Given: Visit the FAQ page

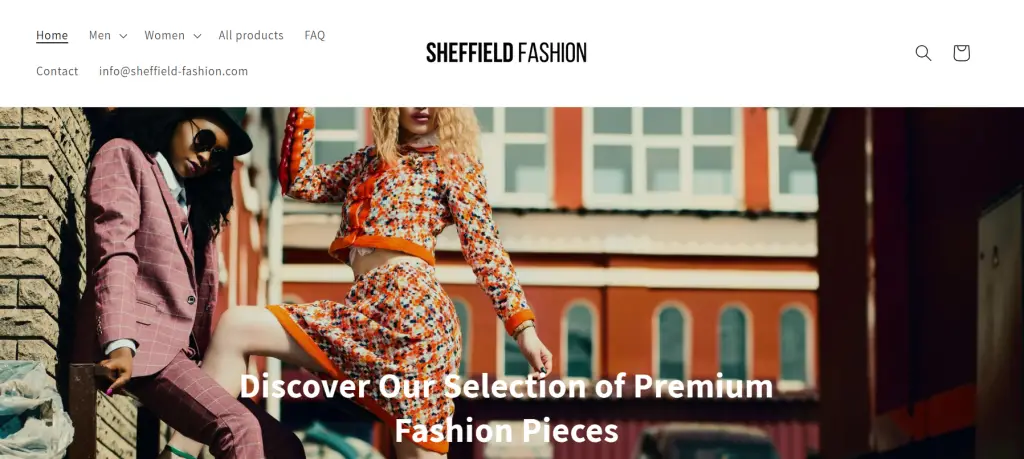Looking at the screenshot, I should (315, 35).
